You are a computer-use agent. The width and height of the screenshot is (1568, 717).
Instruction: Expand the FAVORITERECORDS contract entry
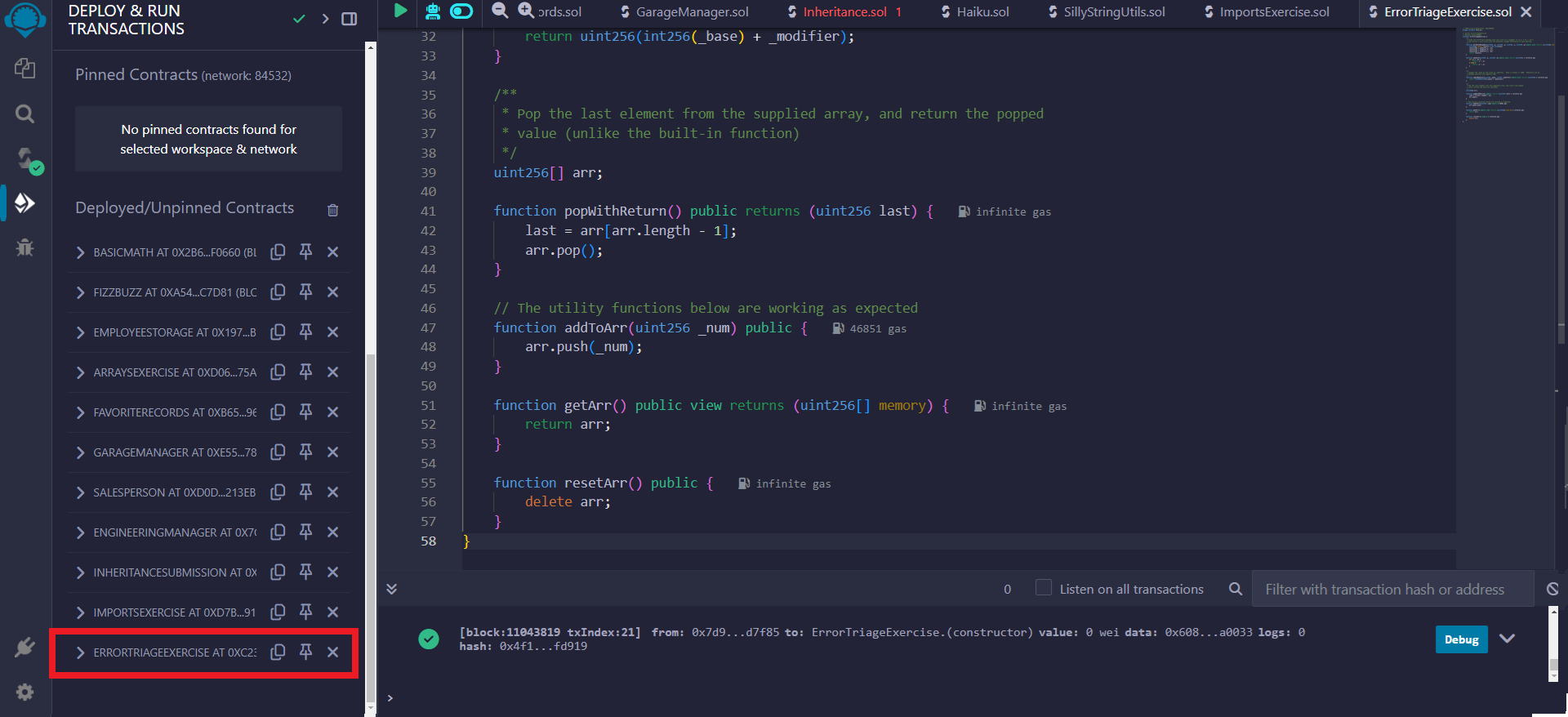click(80, 412)
